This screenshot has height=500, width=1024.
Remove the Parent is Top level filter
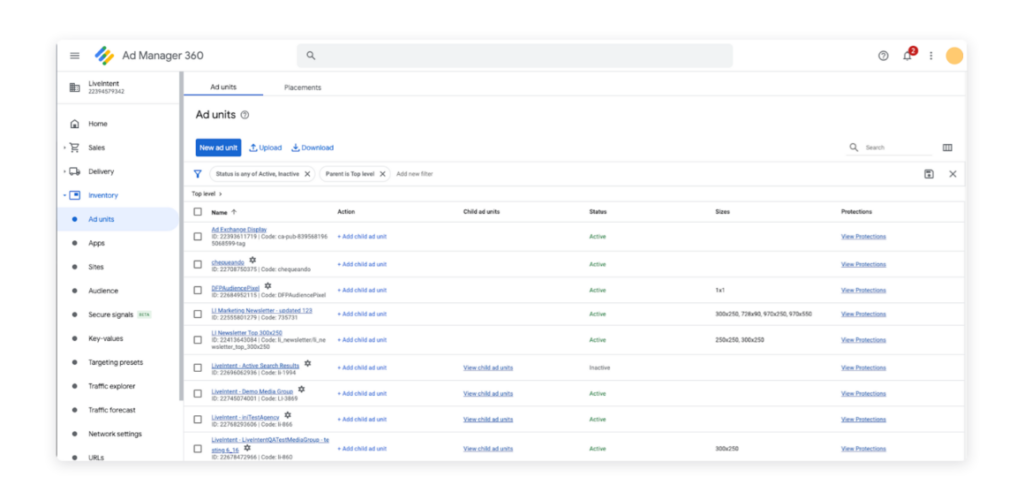(383, 174)
